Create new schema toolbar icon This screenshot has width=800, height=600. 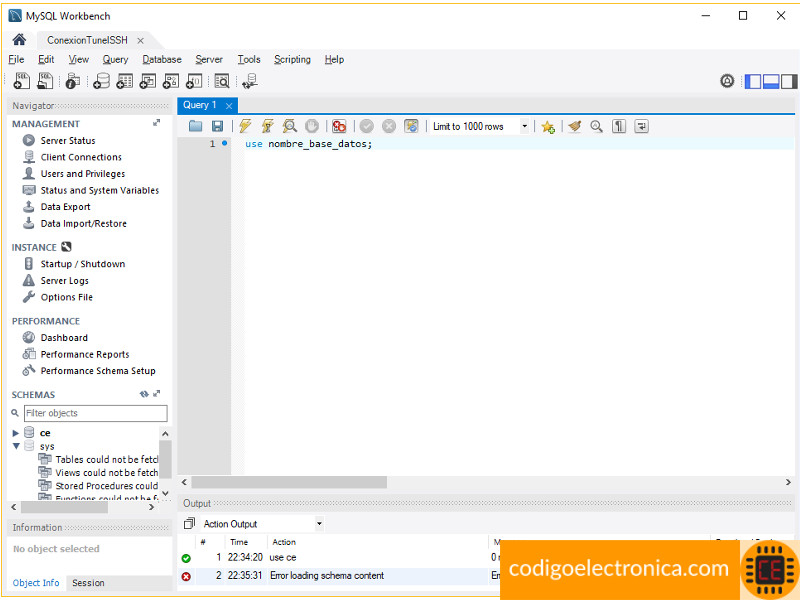(101, 81)
